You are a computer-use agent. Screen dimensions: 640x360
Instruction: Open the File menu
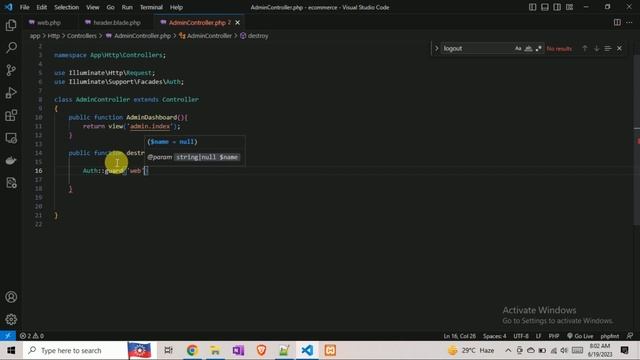tap(24, 7)
